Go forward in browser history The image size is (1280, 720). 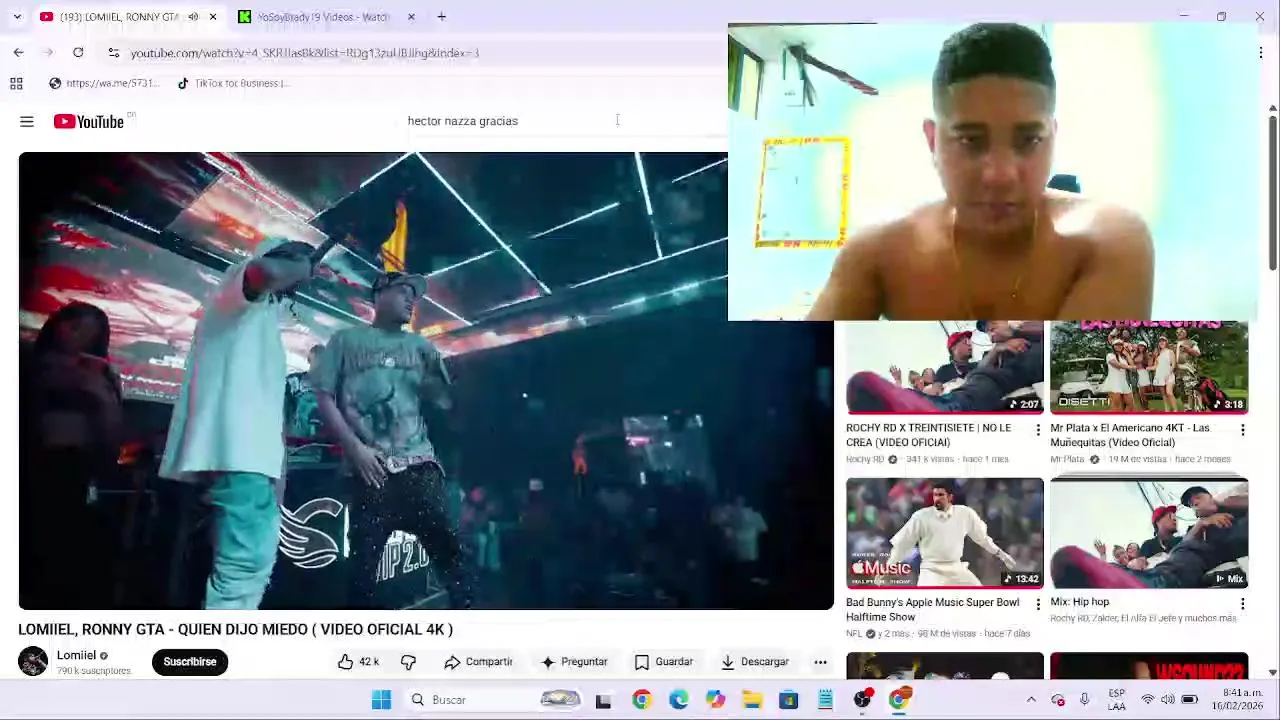(x=48, y=52)
